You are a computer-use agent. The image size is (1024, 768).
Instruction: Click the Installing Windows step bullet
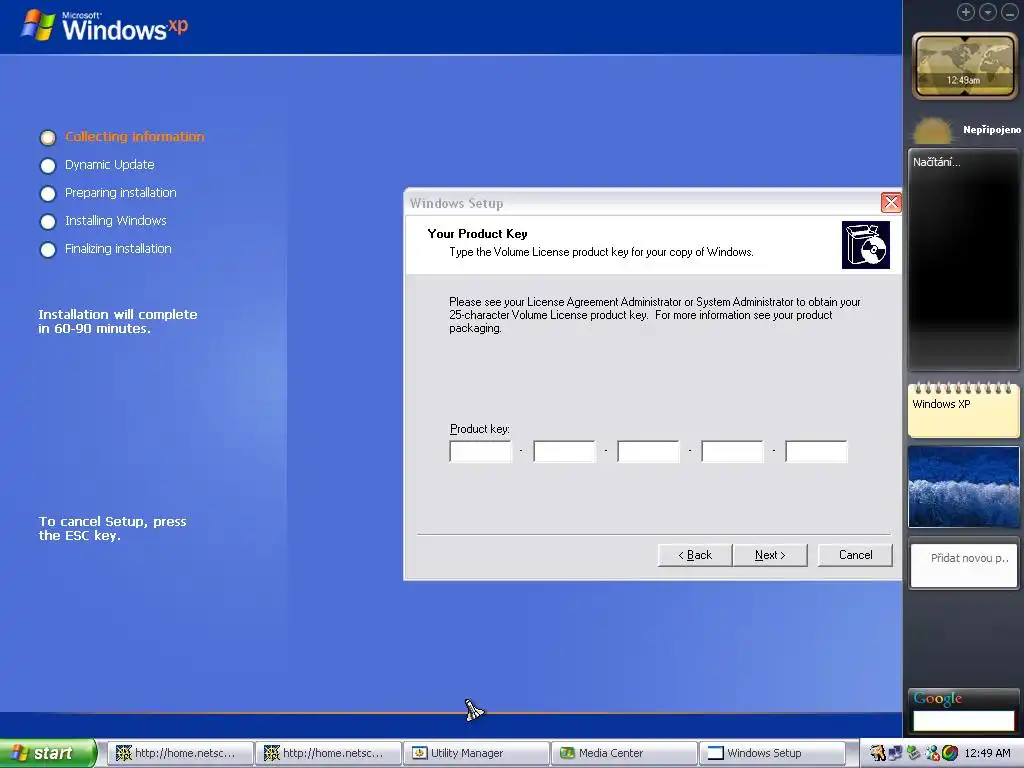pyautogui.click(x=48, y=222)
